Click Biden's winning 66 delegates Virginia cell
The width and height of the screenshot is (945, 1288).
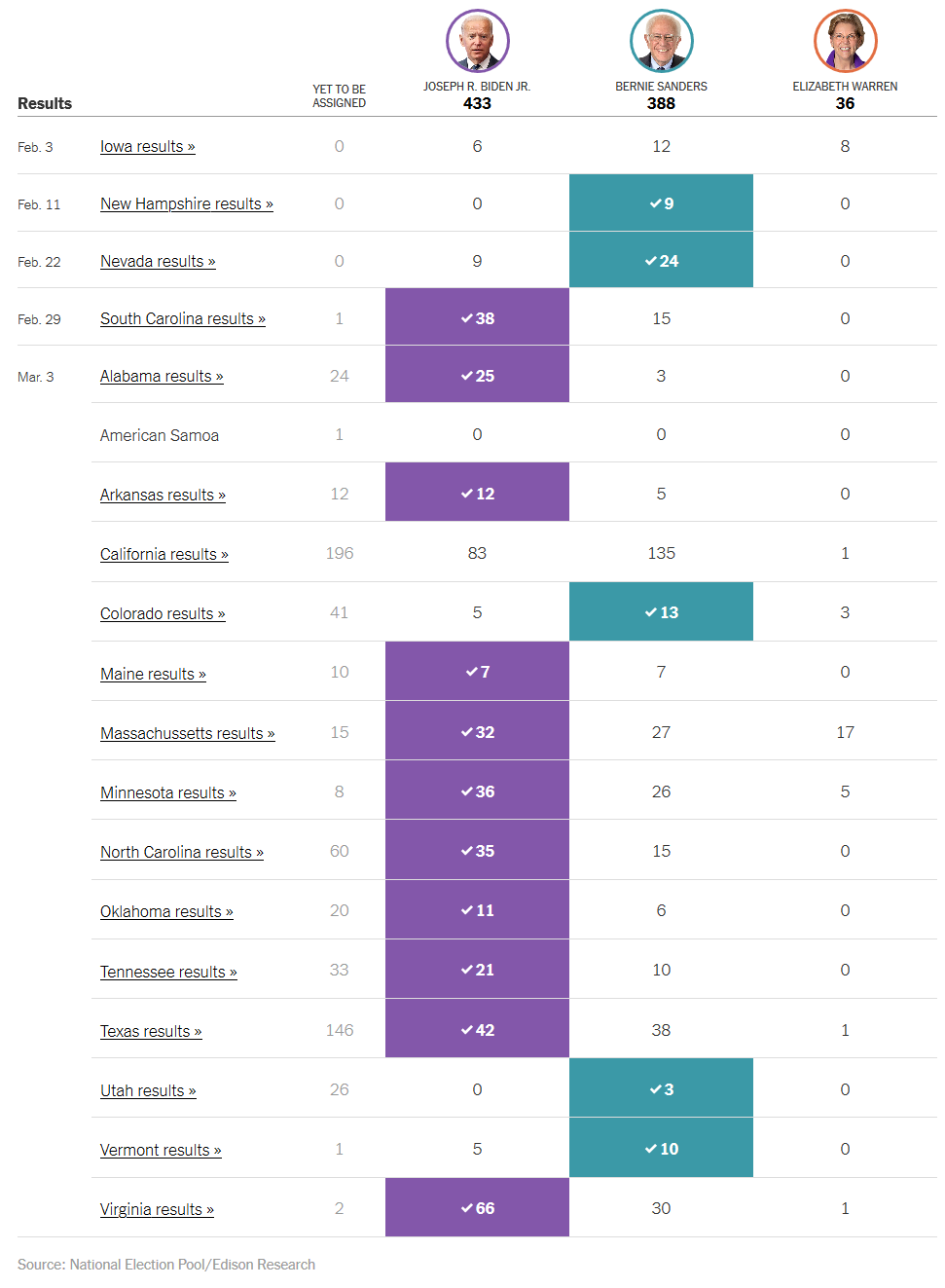tap(477, 1208)
